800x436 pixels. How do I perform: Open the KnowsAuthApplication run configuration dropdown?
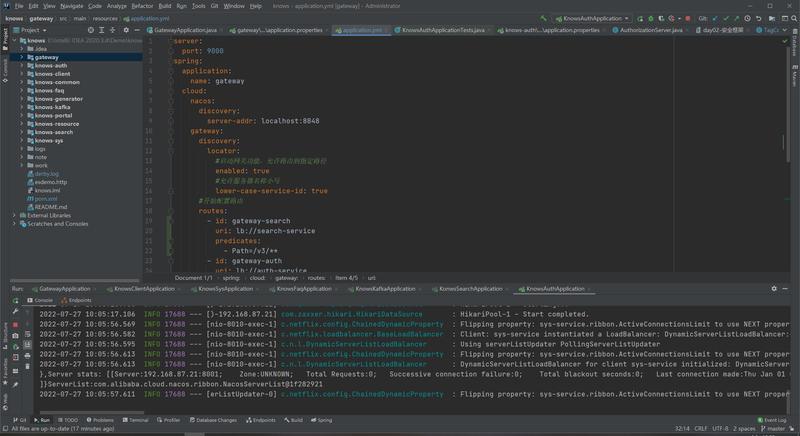(594, 18)
